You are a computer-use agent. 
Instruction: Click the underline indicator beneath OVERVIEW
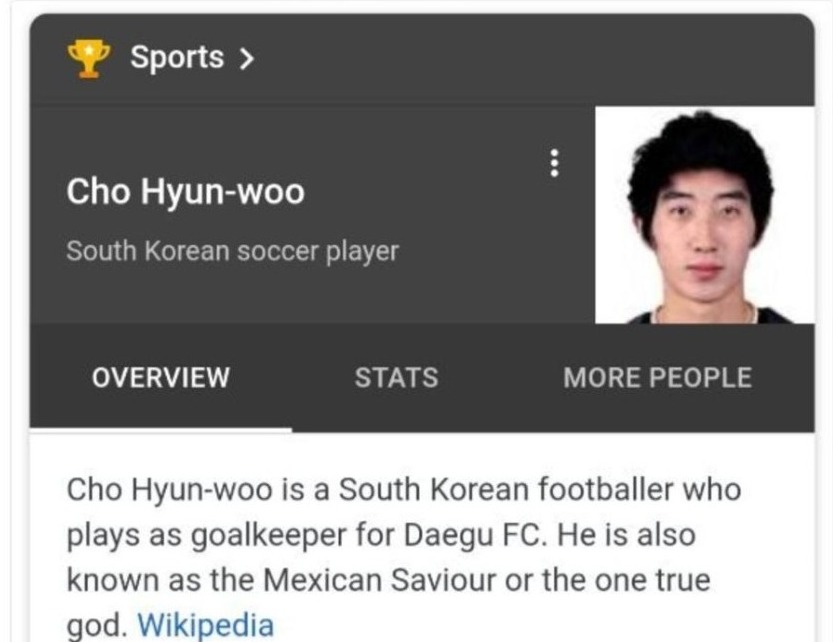pos(160,429)
